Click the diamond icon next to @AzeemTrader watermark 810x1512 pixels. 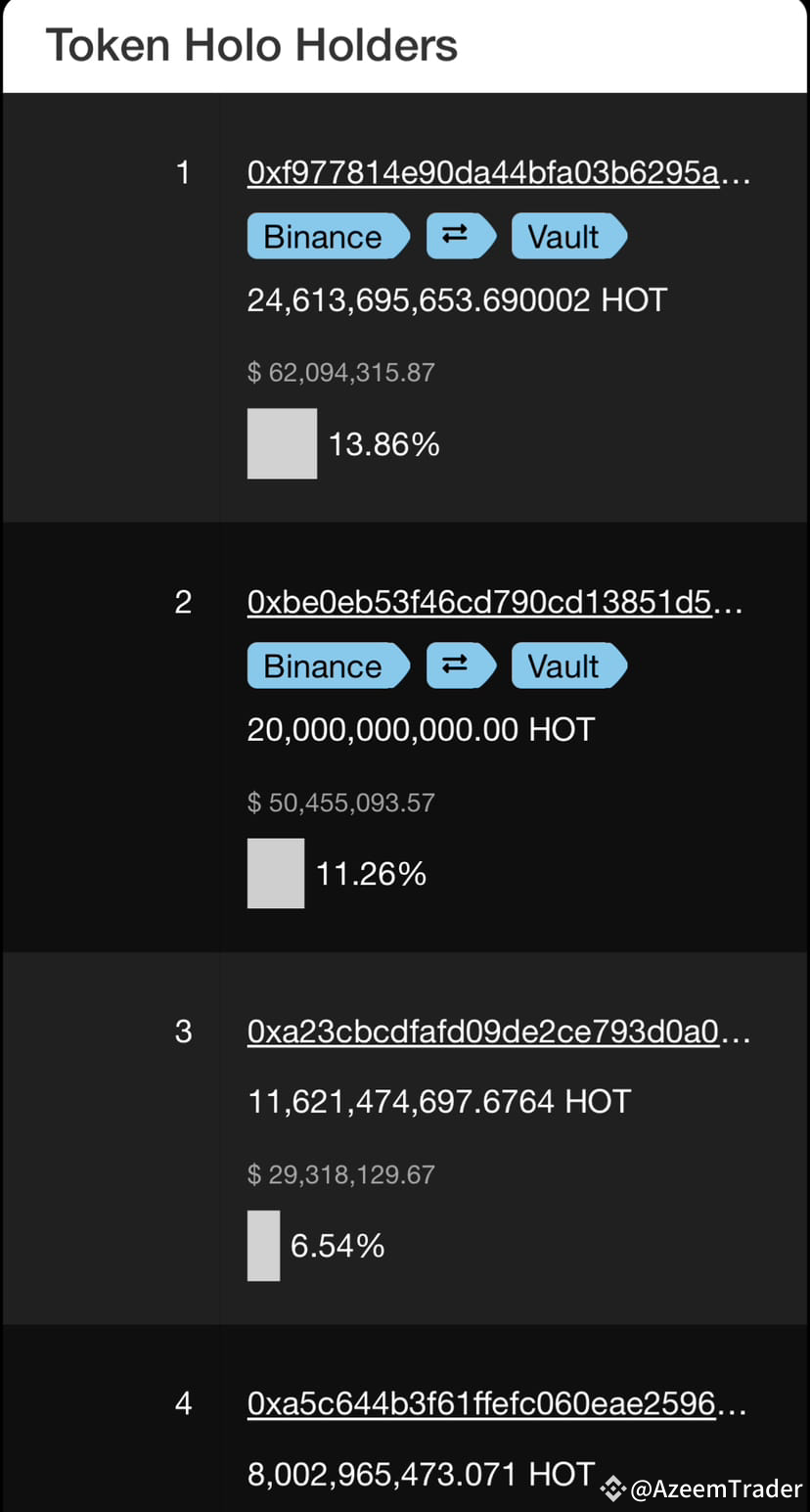(x=612, y=1489)
